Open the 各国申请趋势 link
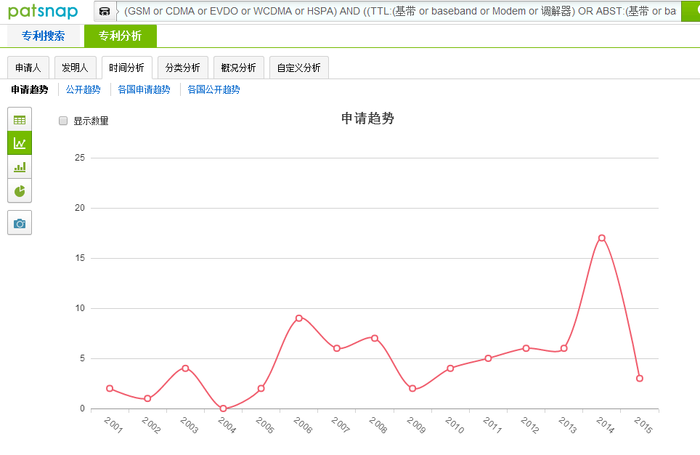The image size is (700, 455). coord(144,90)
